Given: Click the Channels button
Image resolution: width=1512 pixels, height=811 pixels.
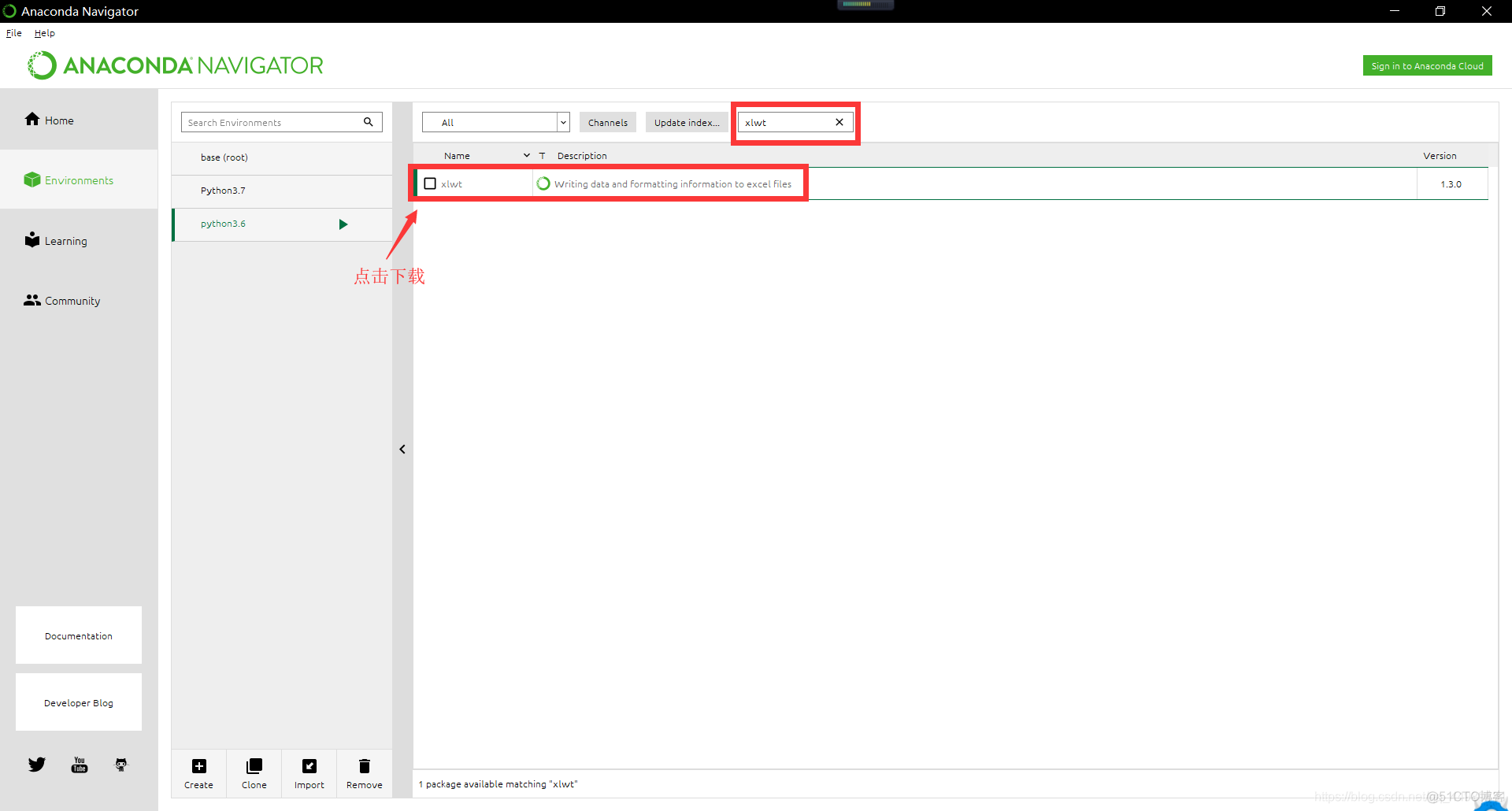Looking at the screenshot, I should click(x=608, y=122).
